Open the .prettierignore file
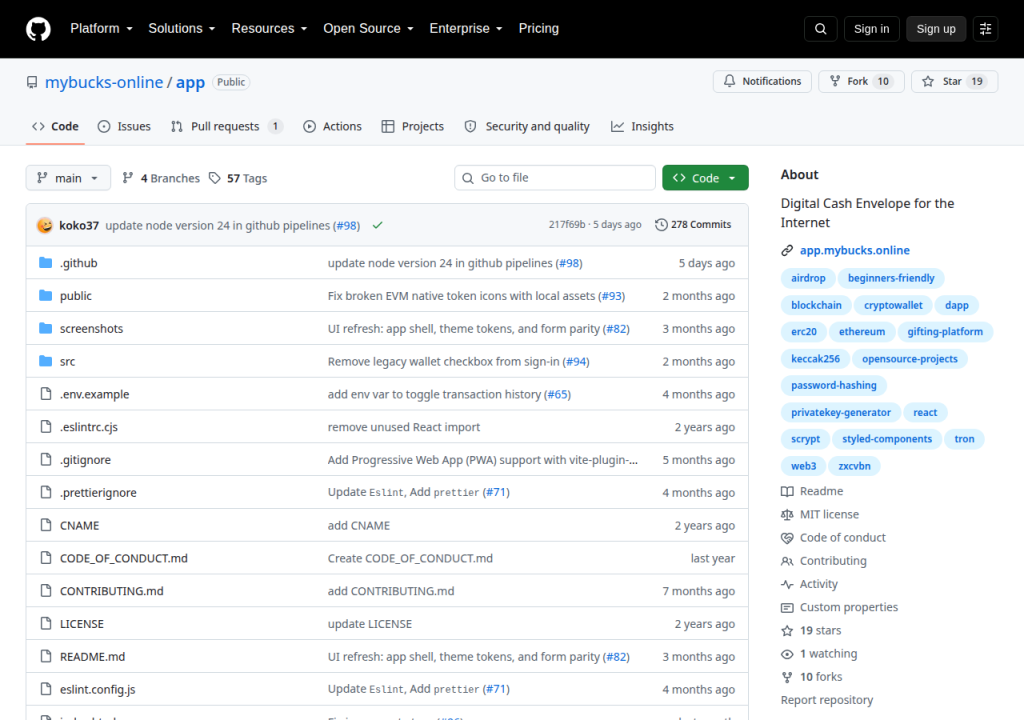This screenshot has height=720, width=1024. tap(98, 493)
